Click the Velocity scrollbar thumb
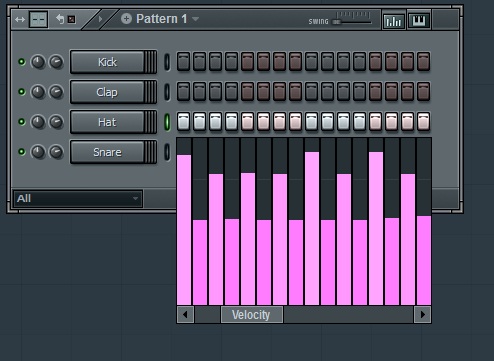Screen dimensions: 494x361 pyautogui.click(x=252, y=314)
